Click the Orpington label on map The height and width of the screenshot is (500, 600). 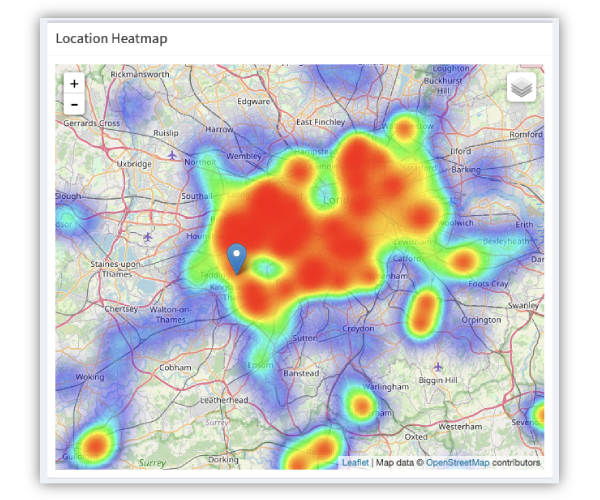(x=482, y=320)
